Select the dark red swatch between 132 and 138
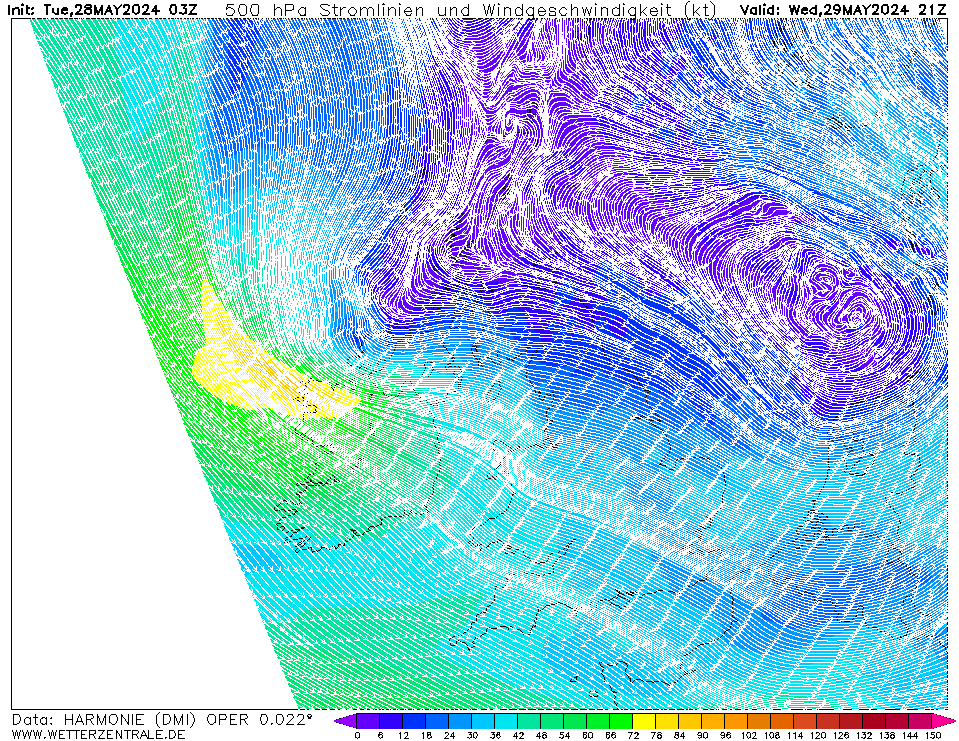 (x=875, y=721)
